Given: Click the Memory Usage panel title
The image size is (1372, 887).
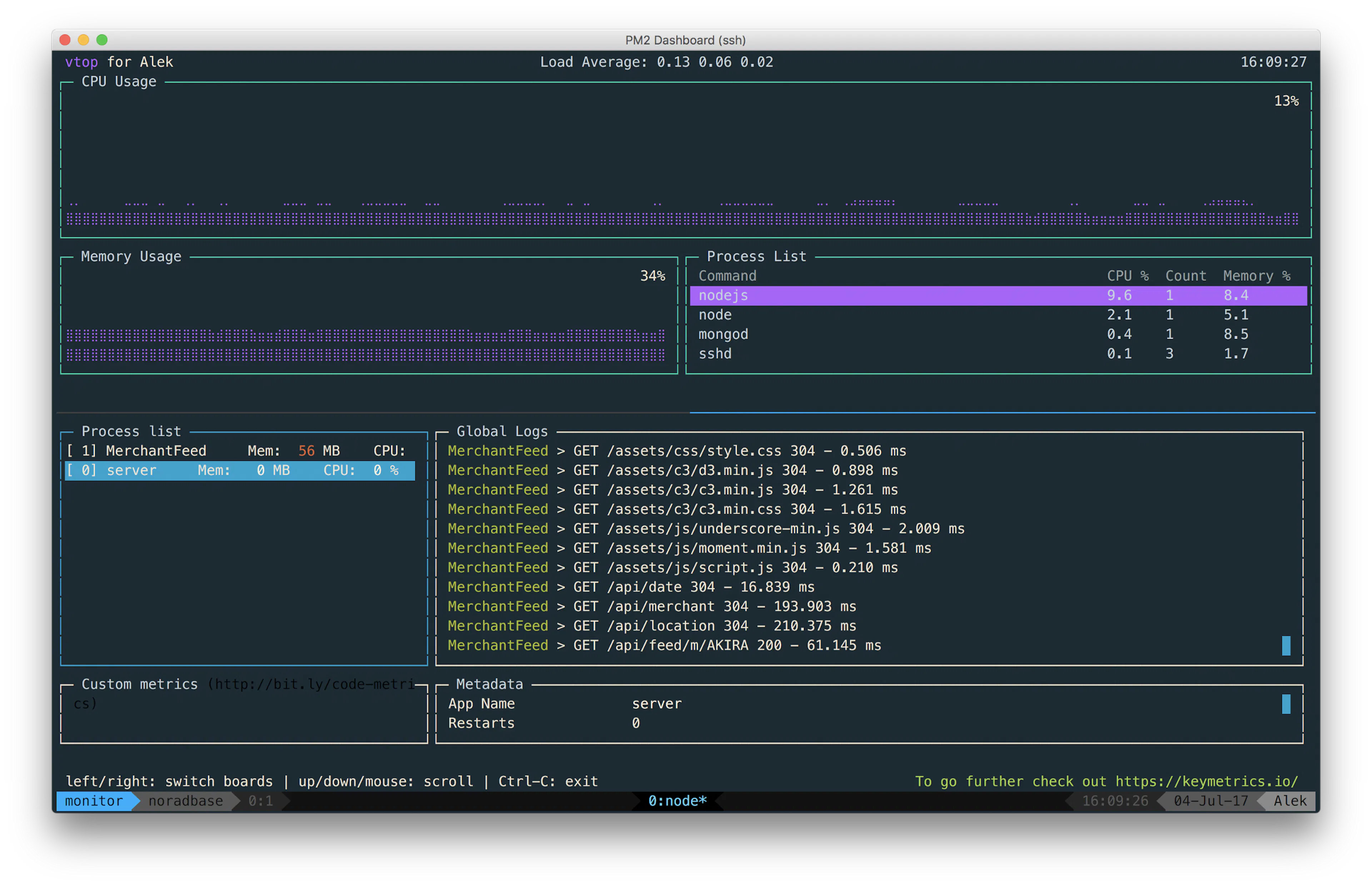Looking at the screenshot, I should (131, 257).
